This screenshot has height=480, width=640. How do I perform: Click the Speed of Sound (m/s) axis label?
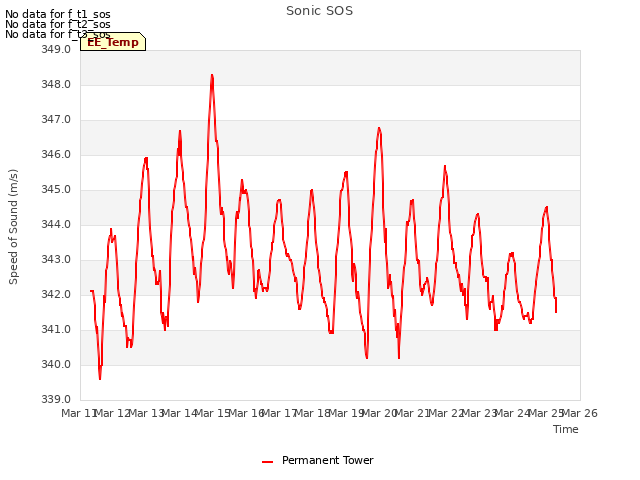[x=13, y=227]
